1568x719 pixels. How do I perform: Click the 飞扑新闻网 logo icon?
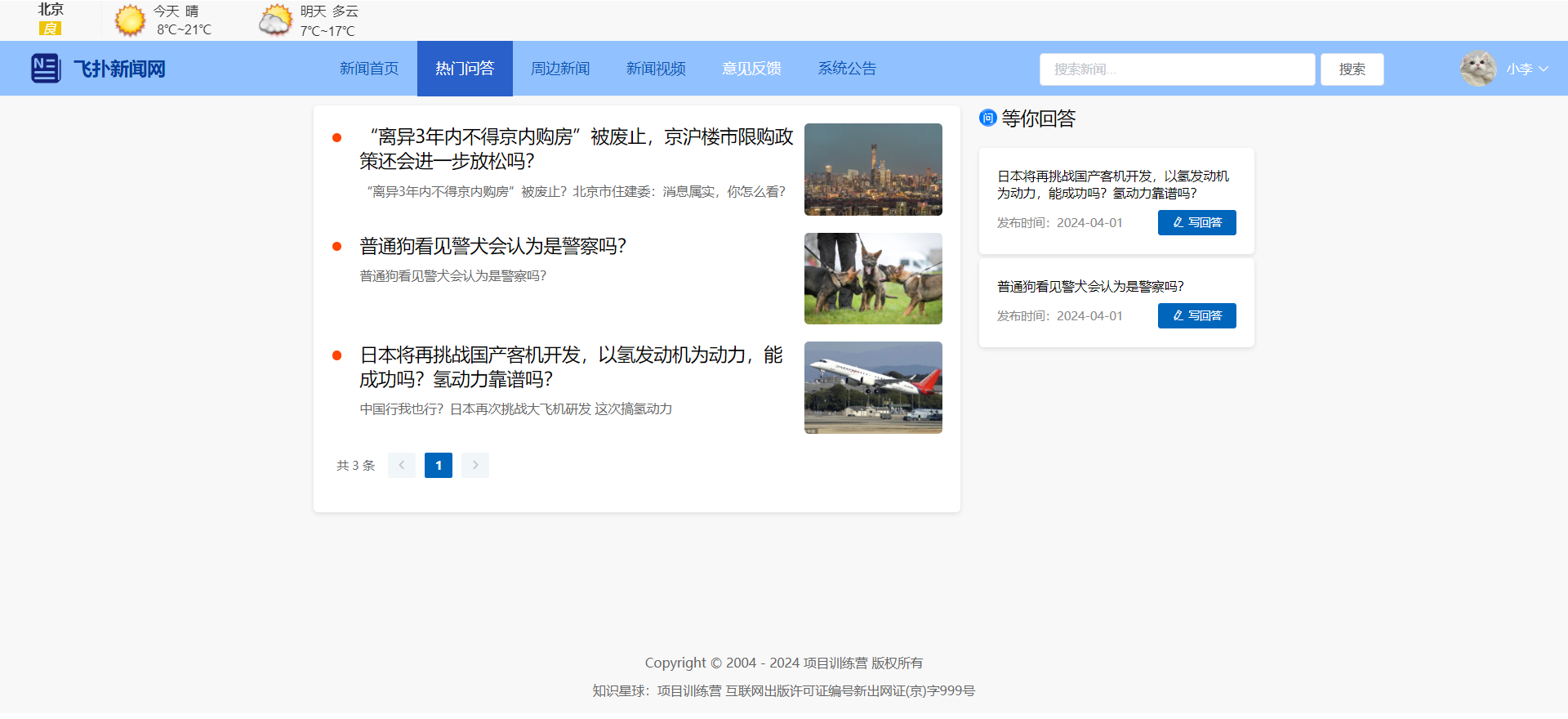[46, 69]
